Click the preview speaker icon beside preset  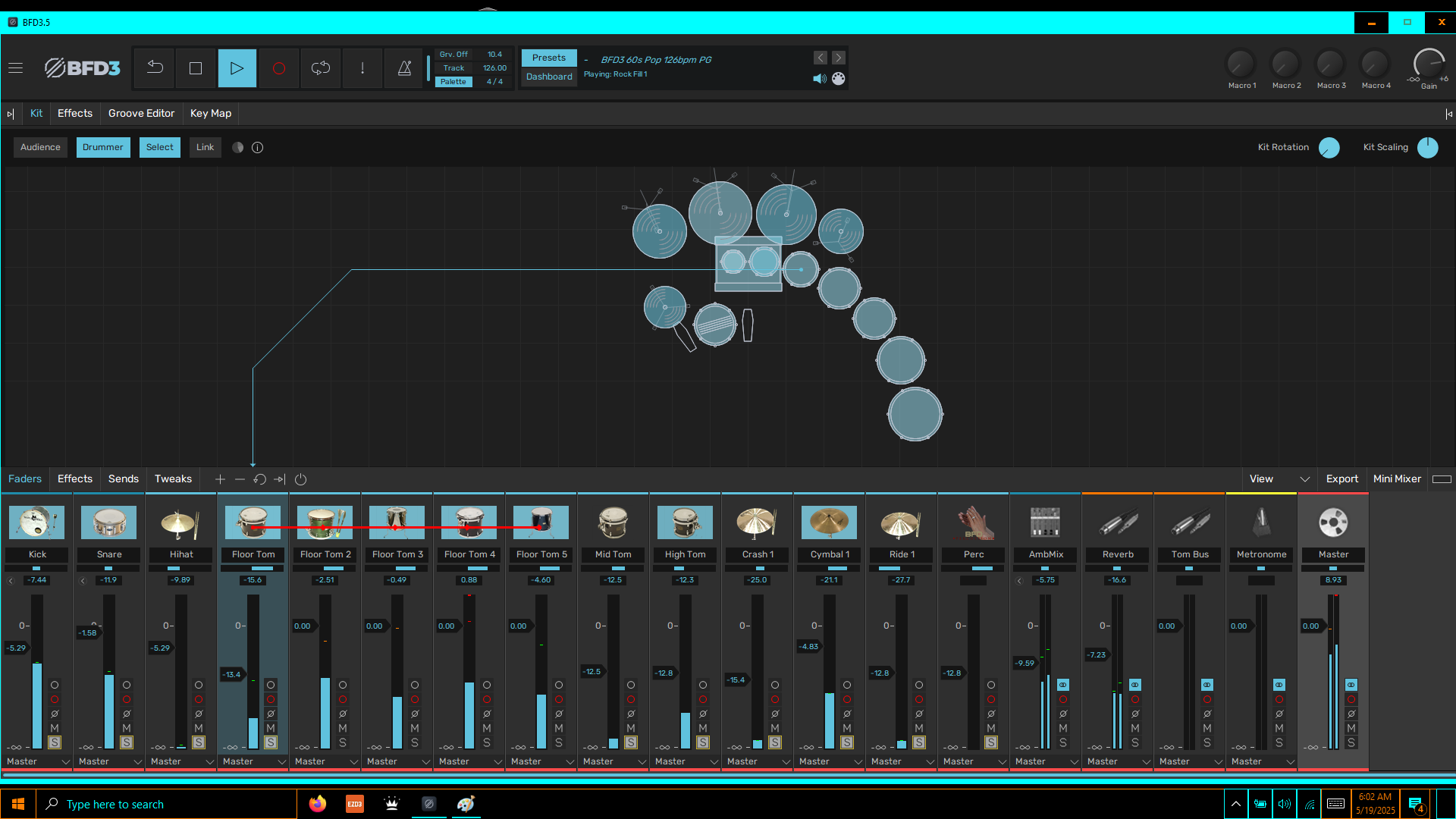point(820,78)
